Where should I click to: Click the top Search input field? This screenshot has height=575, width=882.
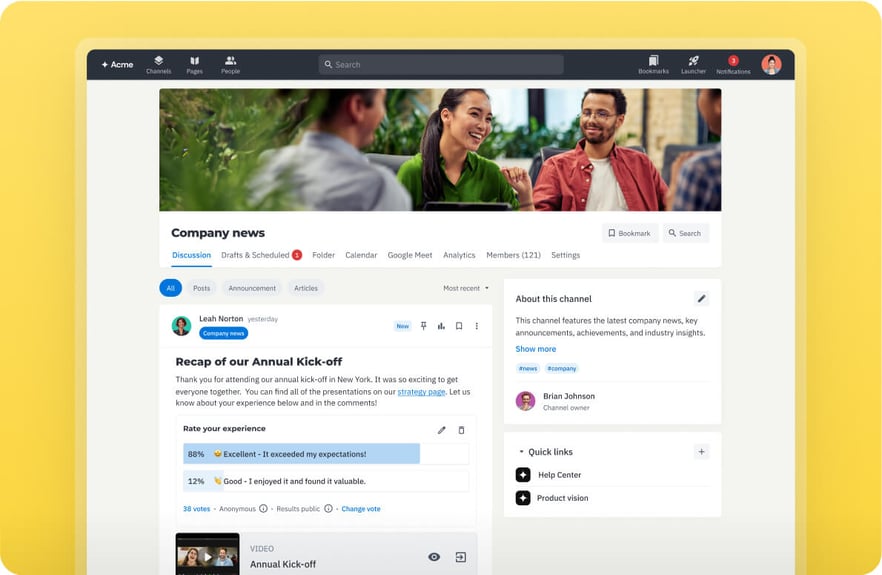pos(440,64)
